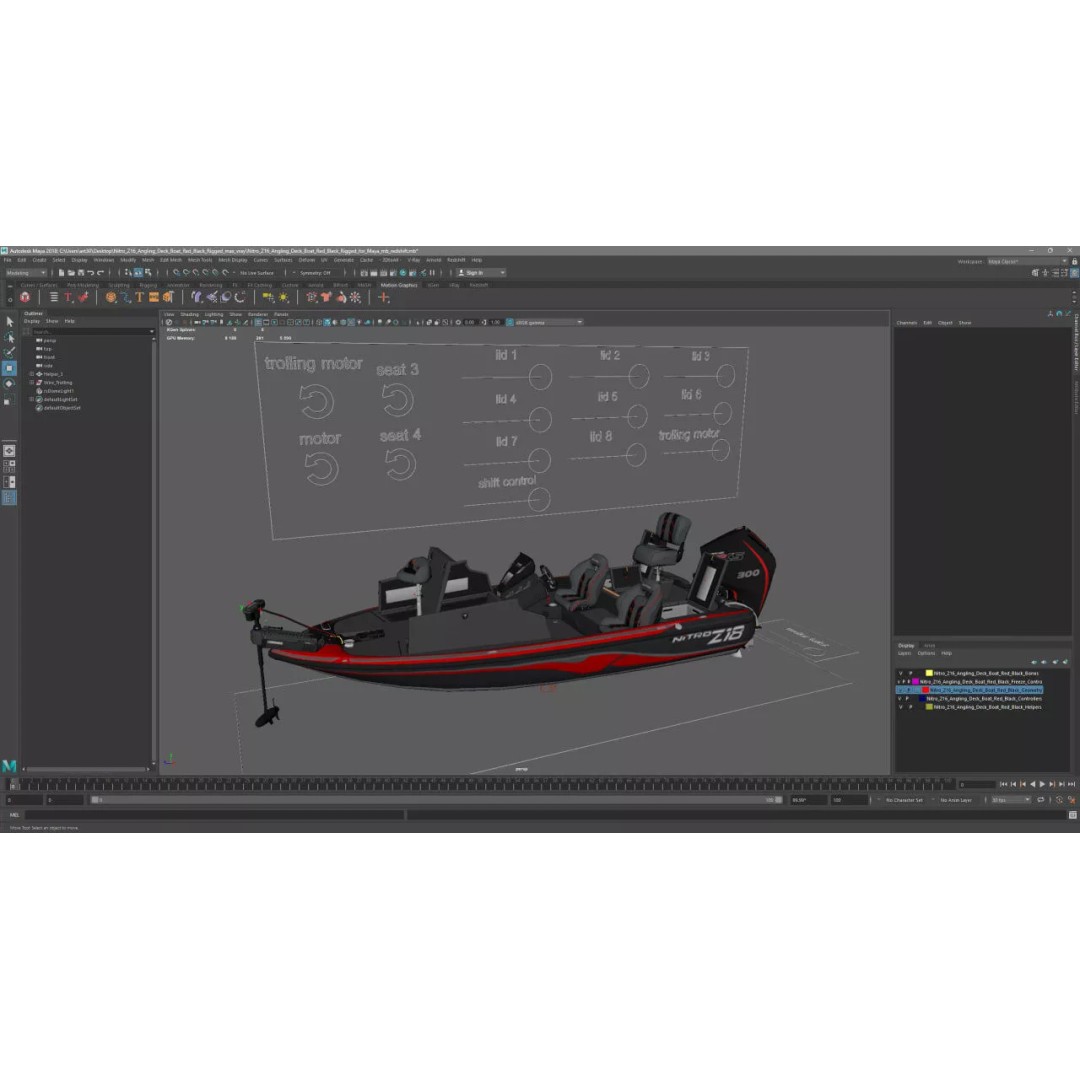Click the Undo arrow icon
Viewport: 1080px width, 1080px height.
click(90, 273)
